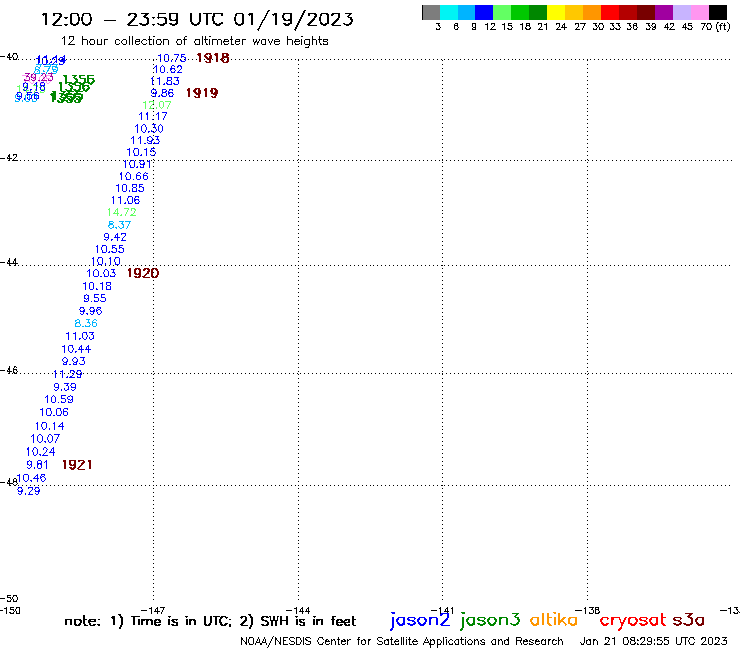Select wave height value 10.55

109,249
